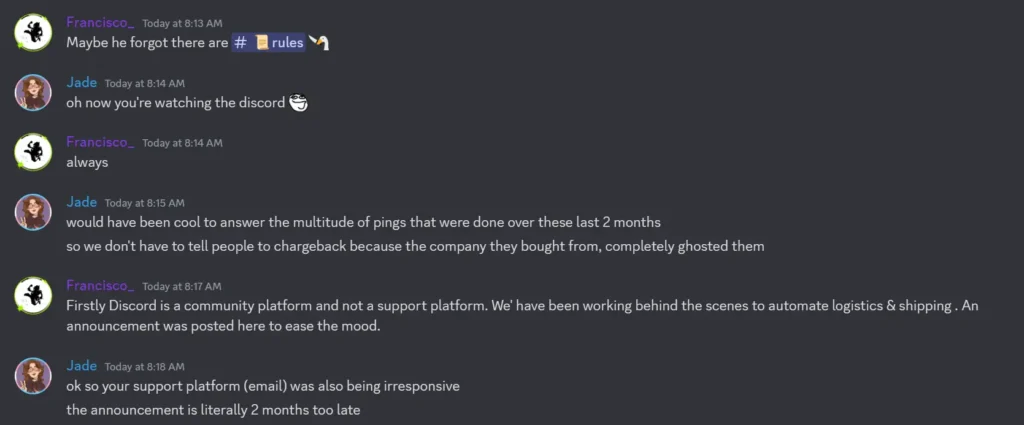Click Francisco_ username above "always"
The height and width of the screenshot is (425, 1024).
(x=100, y=142)
